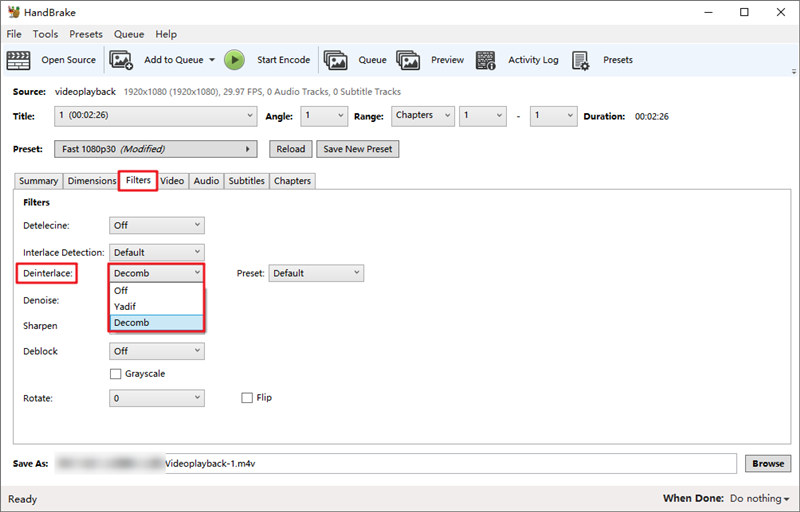The height and width of the screenshot is (512, 800).
Task: Enable the Grayscale checkbox
Action: tap(116, 374)
